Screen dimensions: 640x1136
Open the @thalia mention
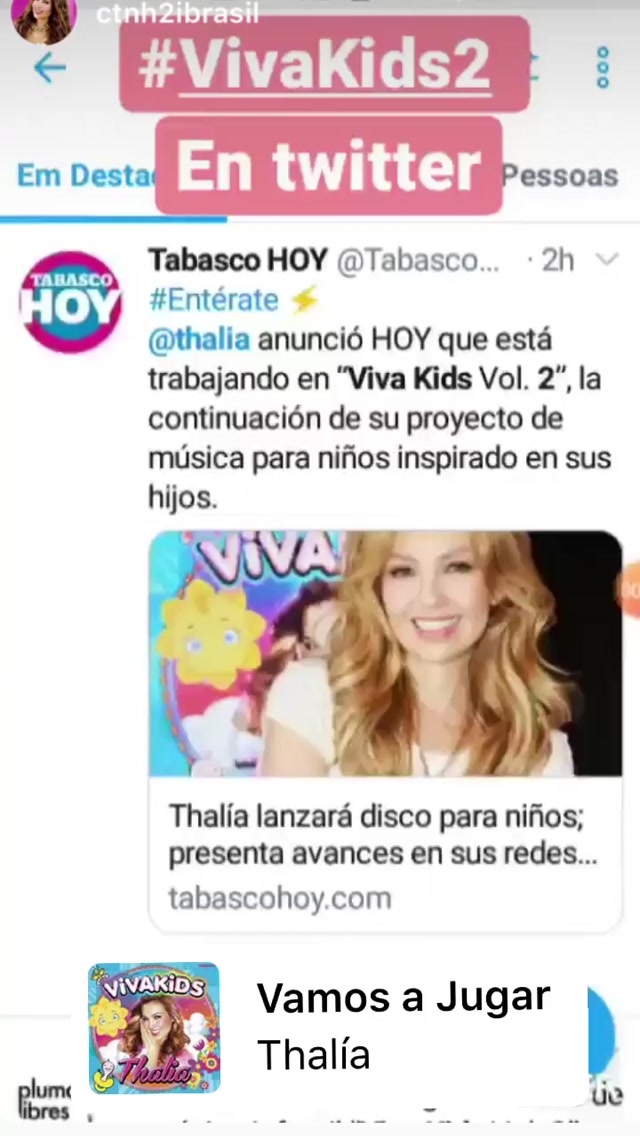(x=199, y=340)
